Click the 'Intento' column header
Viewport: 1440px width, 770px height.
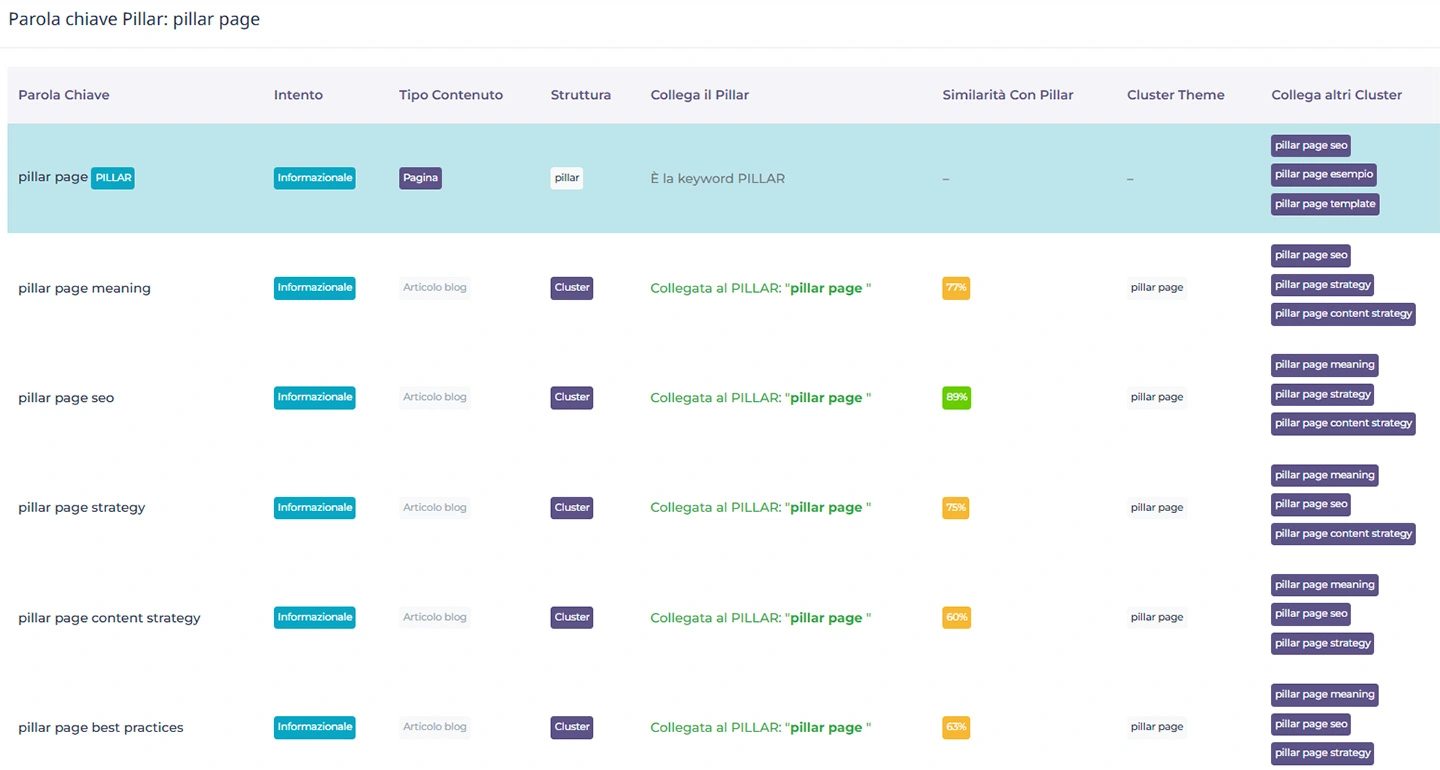pyautogui.click(x=298, y=95)
